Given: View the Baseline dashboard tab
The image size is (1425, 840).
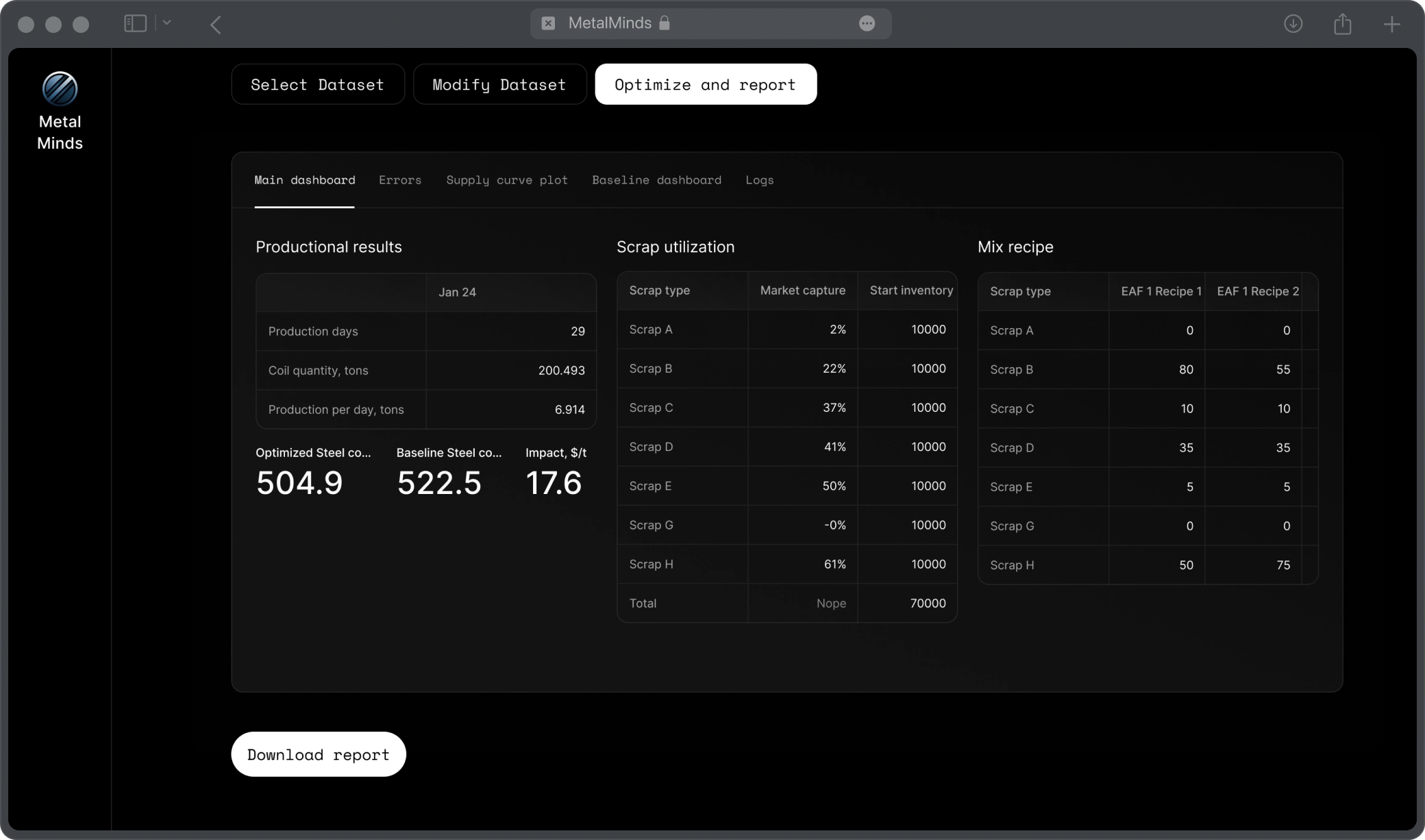Looking at the screenshot, I should coord(656,180).
